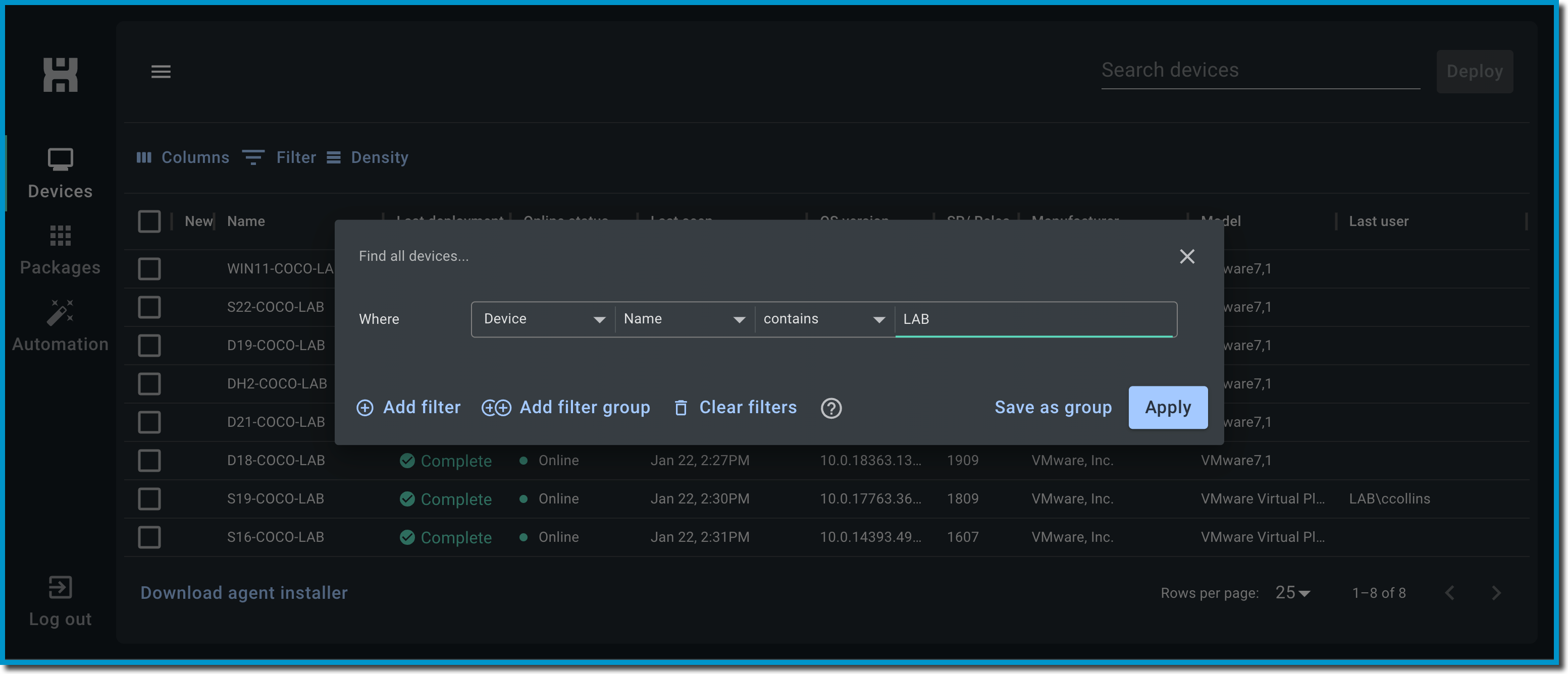
Task: Open the contains operator dropdown
Action: pyautogui.click(x=825, y=319)
